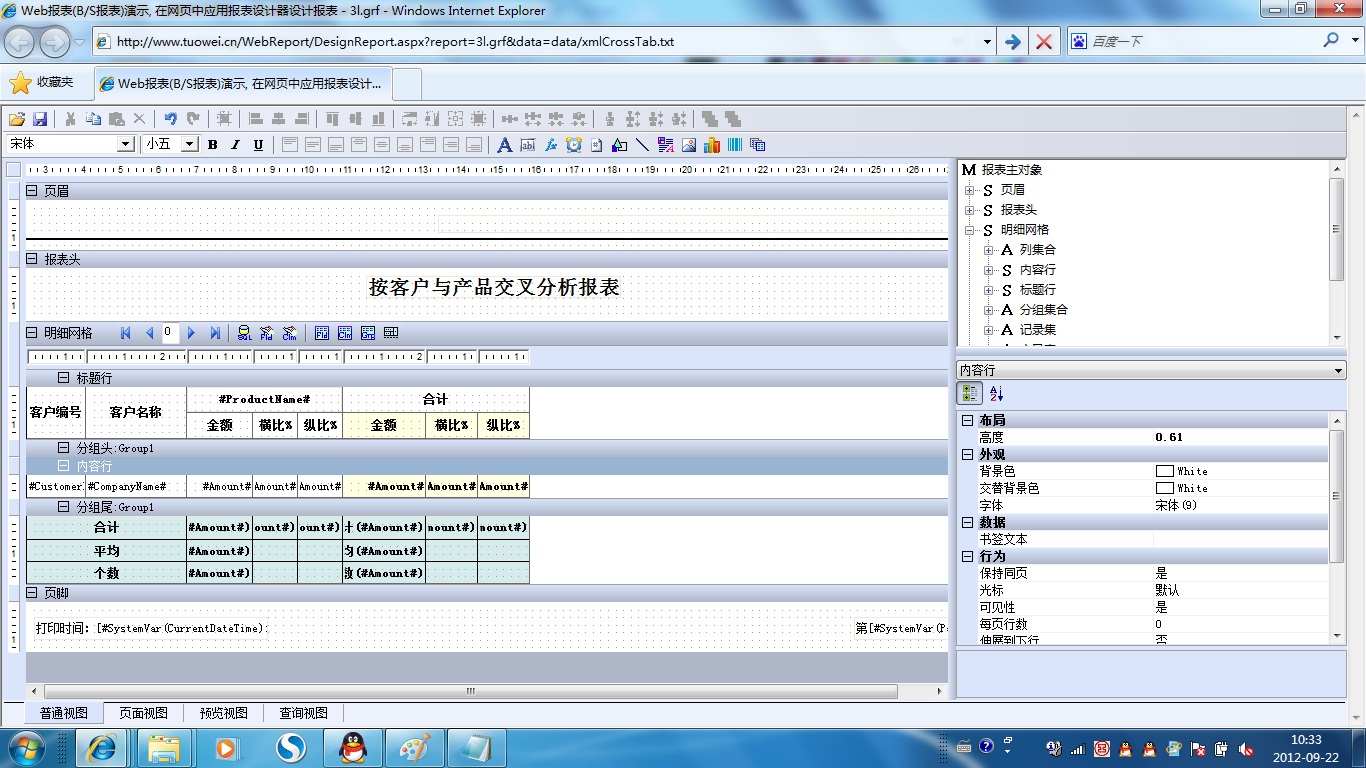Viewport: 1366px width, 768px height.
Task: Select the line drawing tool
Action: [642, 145]
